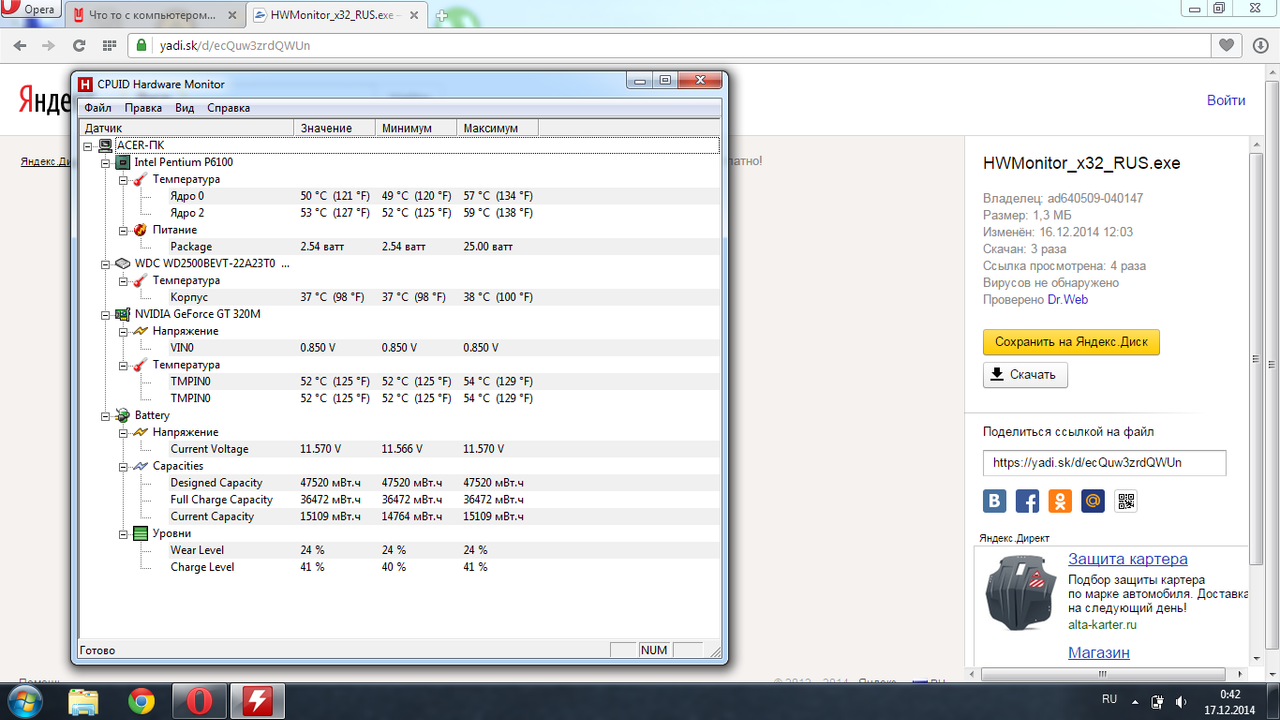Click the Максимум column header
The width and height of the screenshot is (1280, 720).
click(498, 128)
